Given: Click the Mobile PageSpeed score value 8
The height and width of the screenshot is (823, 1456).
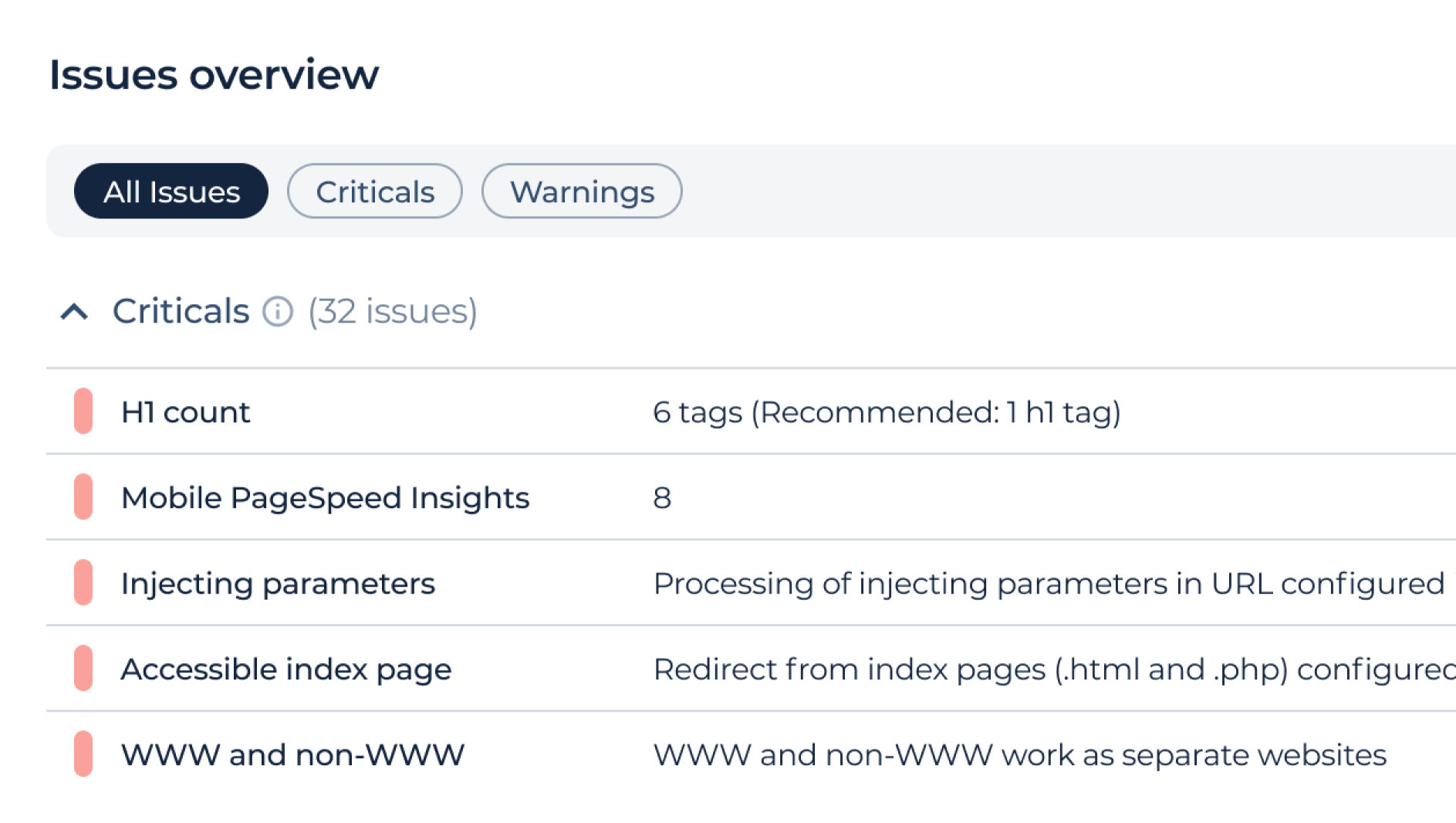Looking at the screenshot, I should [x=662, y=498].
